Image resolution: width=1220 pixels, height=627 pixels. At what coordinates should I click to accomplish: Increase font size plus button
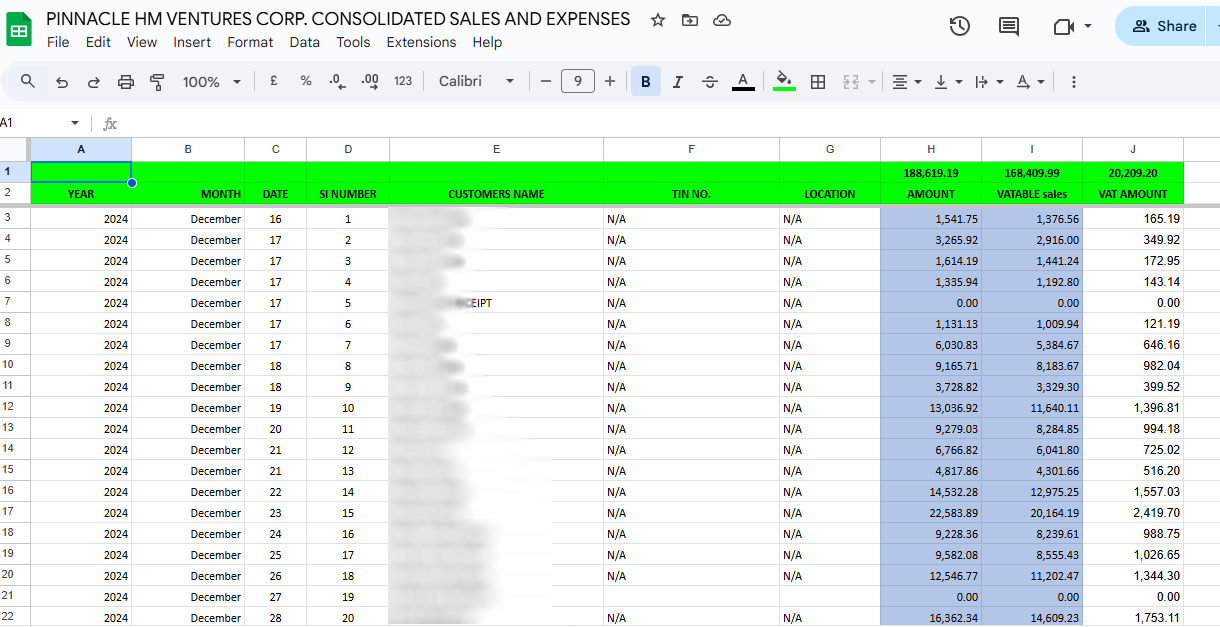pos(610,82)
